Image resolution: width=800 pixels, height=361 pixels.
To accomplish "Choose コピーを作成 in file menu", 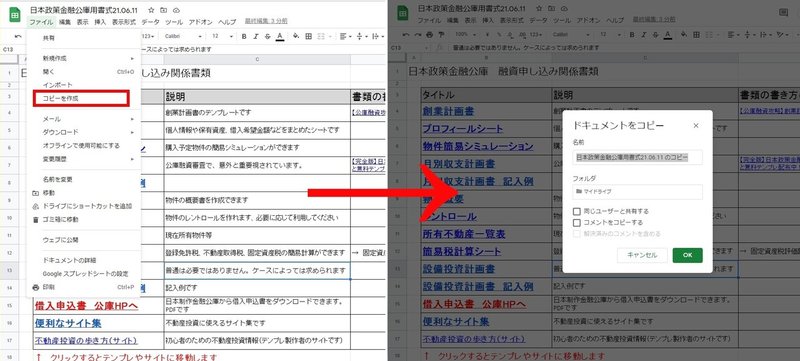I will click(81, 98).
